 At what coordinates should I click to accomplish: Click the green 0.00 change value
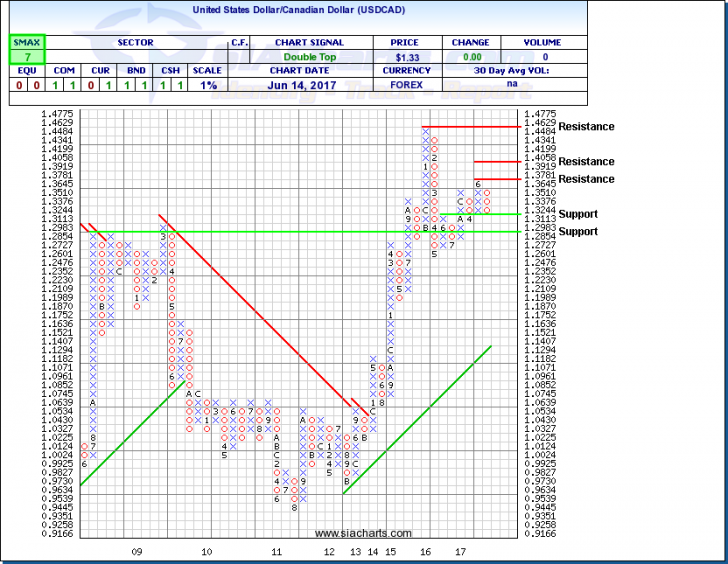point(470,57)
